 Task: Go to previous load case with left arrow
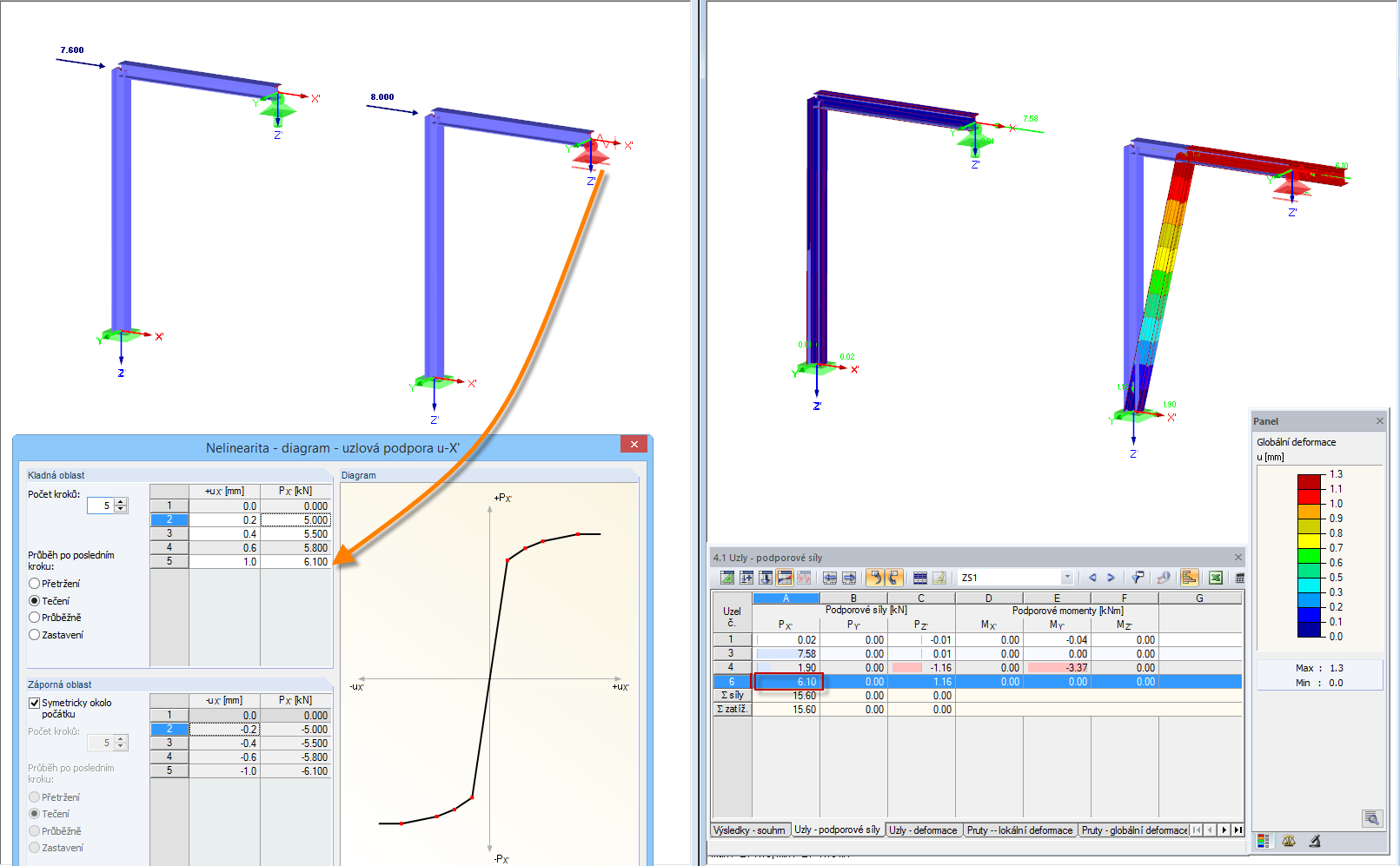click(1092, 578)
